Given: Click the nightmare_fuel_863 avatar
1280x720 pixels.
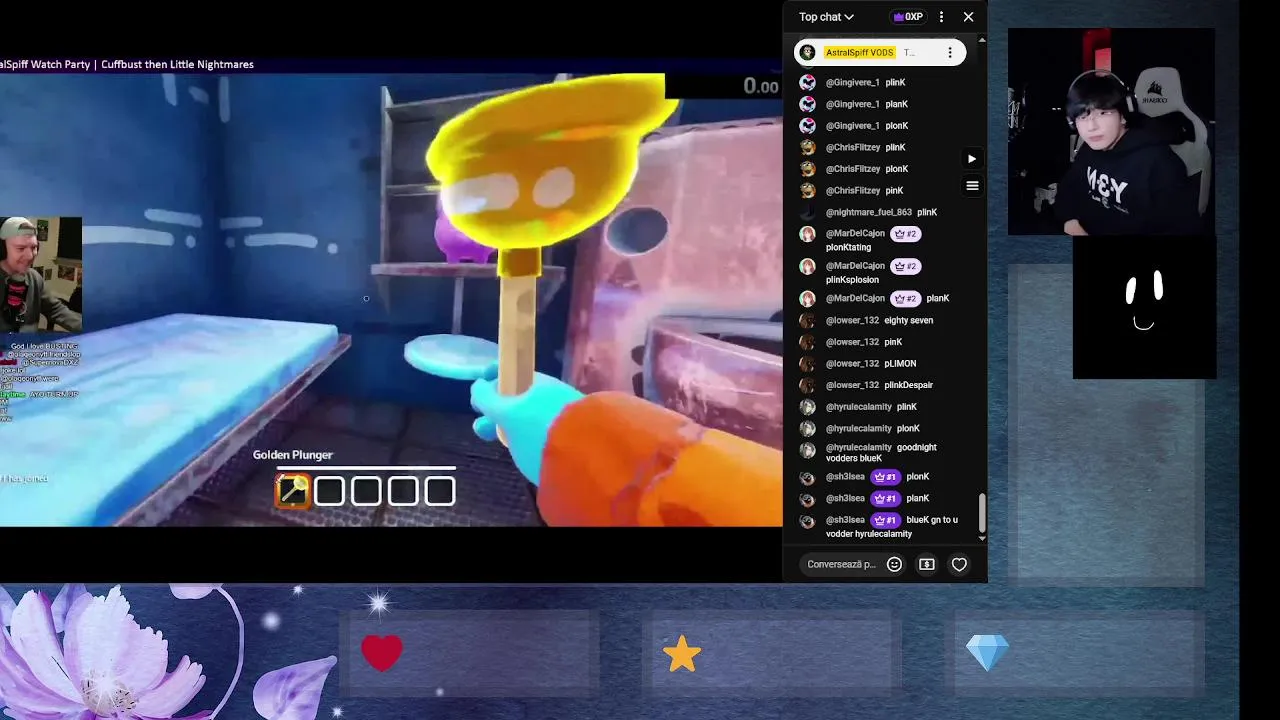Looking at the screenshot, I should 807,212.
